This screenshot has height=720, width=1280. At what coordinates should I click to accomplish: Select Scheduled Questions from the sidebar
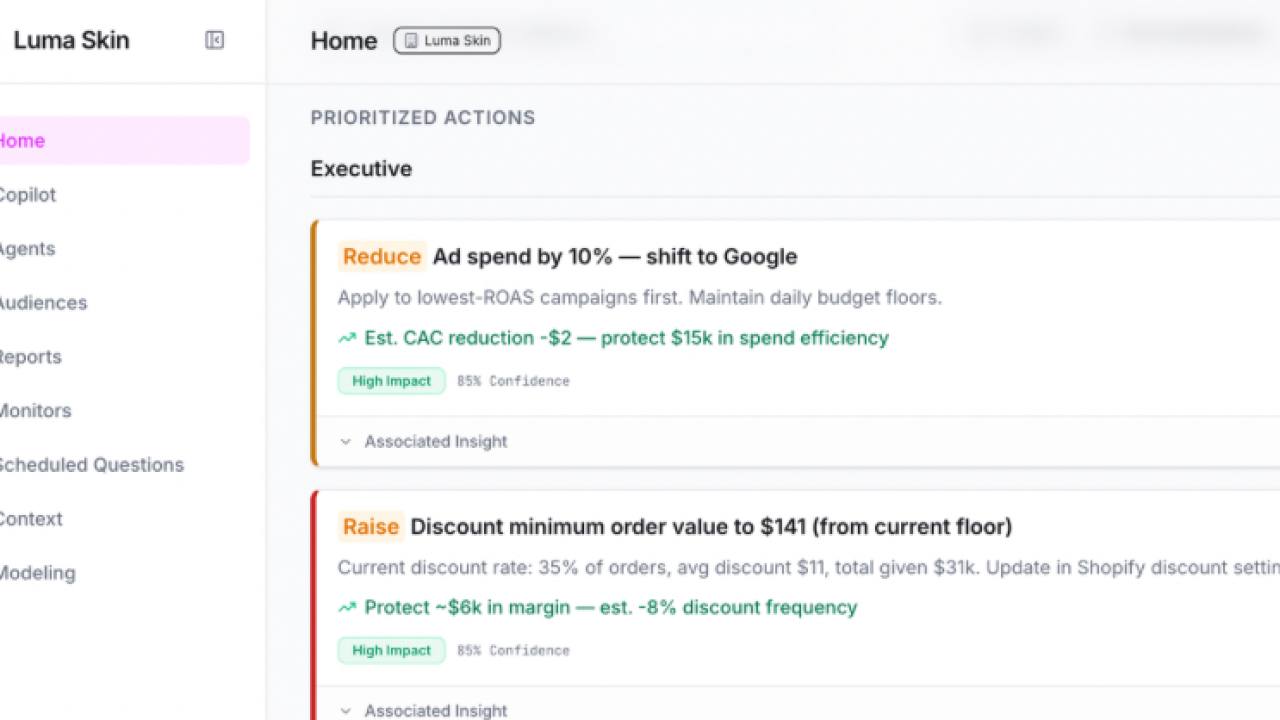[91, 465]
